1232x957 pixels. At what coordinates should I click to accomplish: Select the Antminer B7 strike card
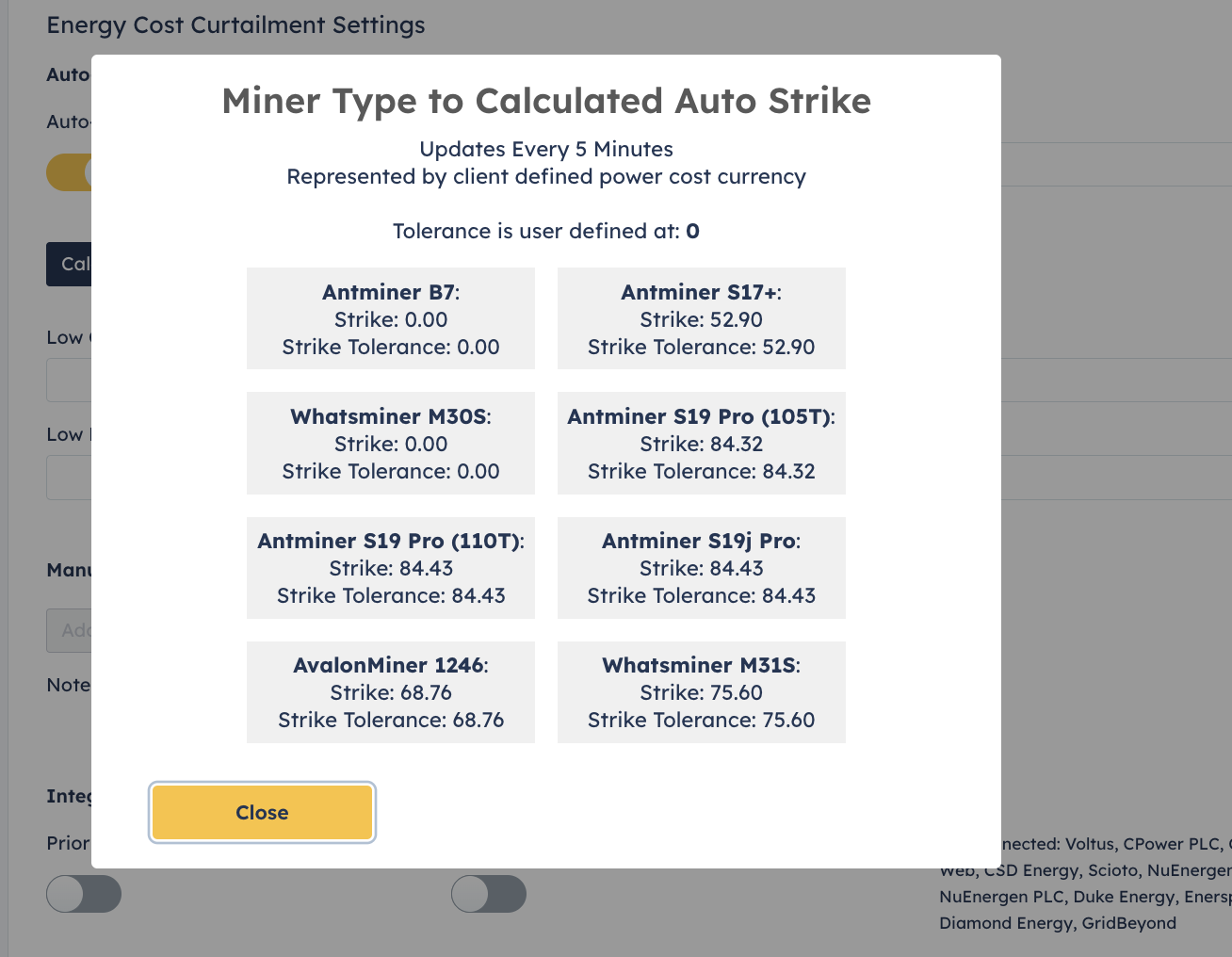pos(391,318)
